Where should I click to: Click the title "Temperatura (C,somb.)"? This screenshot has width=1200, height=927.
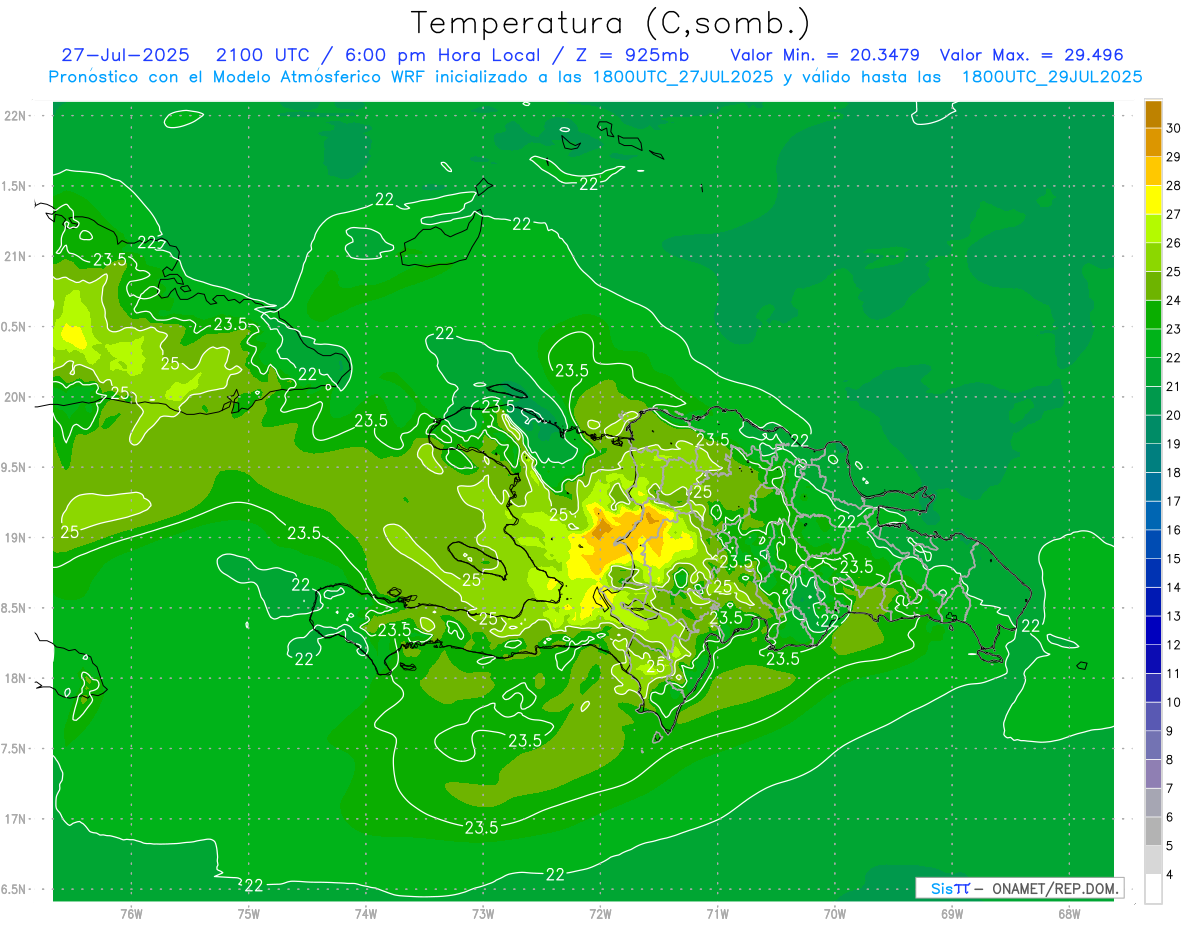(x=611, y=23)
